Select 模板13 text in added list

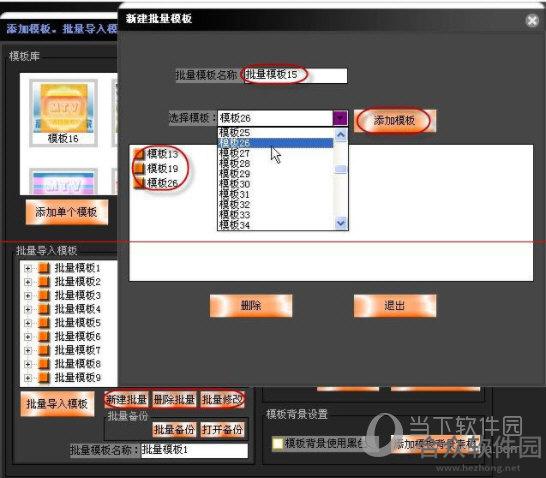162,154
